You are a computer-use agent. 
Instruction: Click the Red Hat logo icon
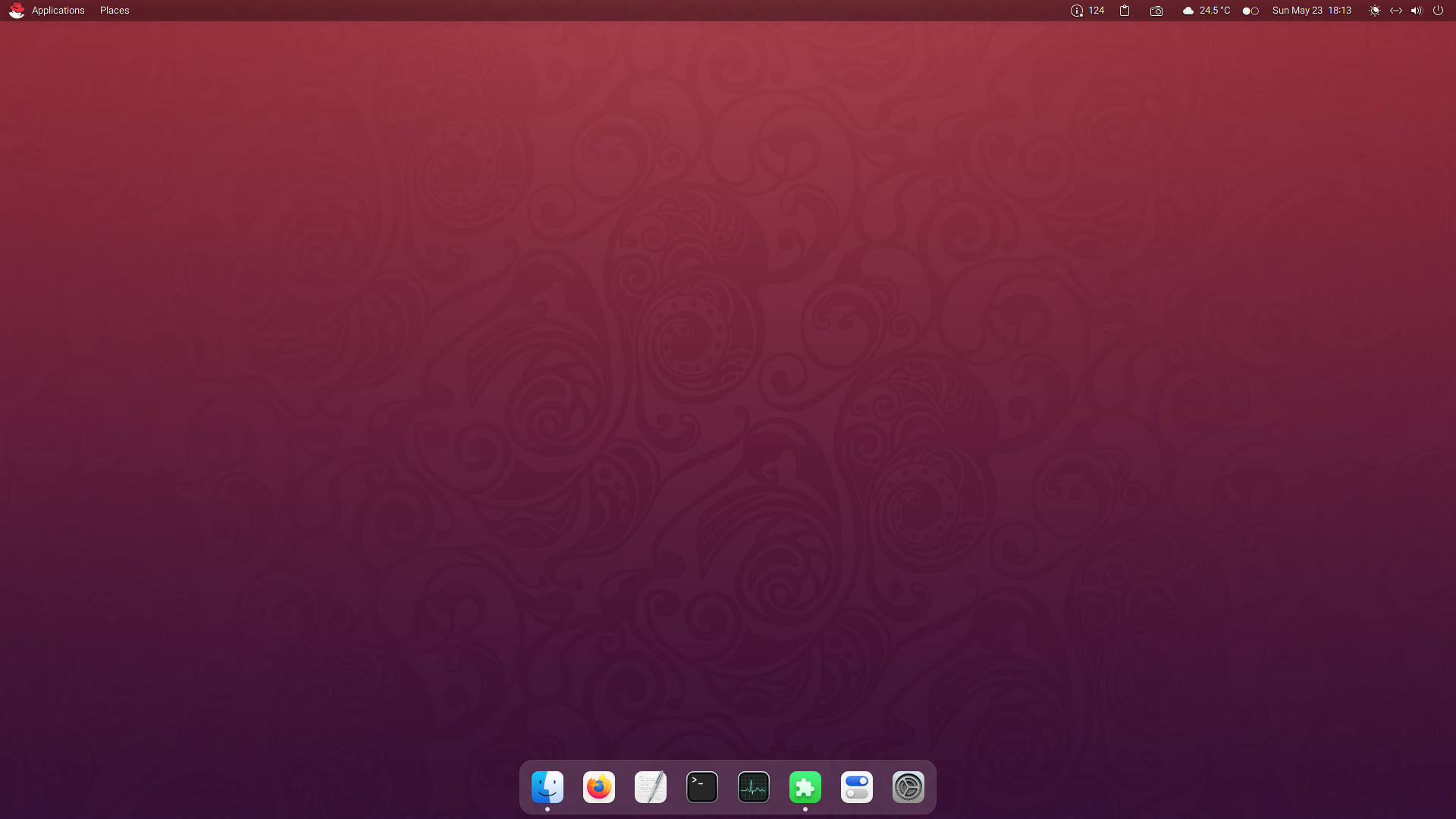[x=17, y=11]
